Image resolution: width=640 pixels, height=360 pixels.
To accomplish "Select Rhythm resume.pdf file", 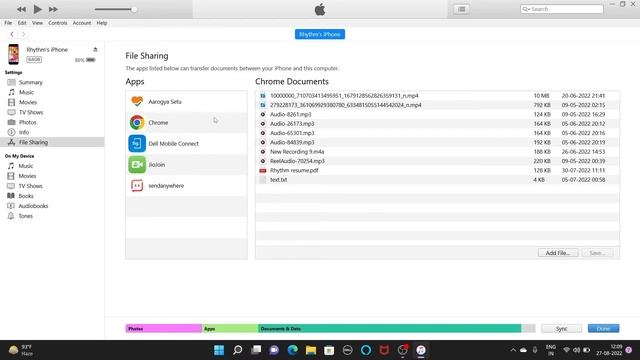I will tap(438, 171).
